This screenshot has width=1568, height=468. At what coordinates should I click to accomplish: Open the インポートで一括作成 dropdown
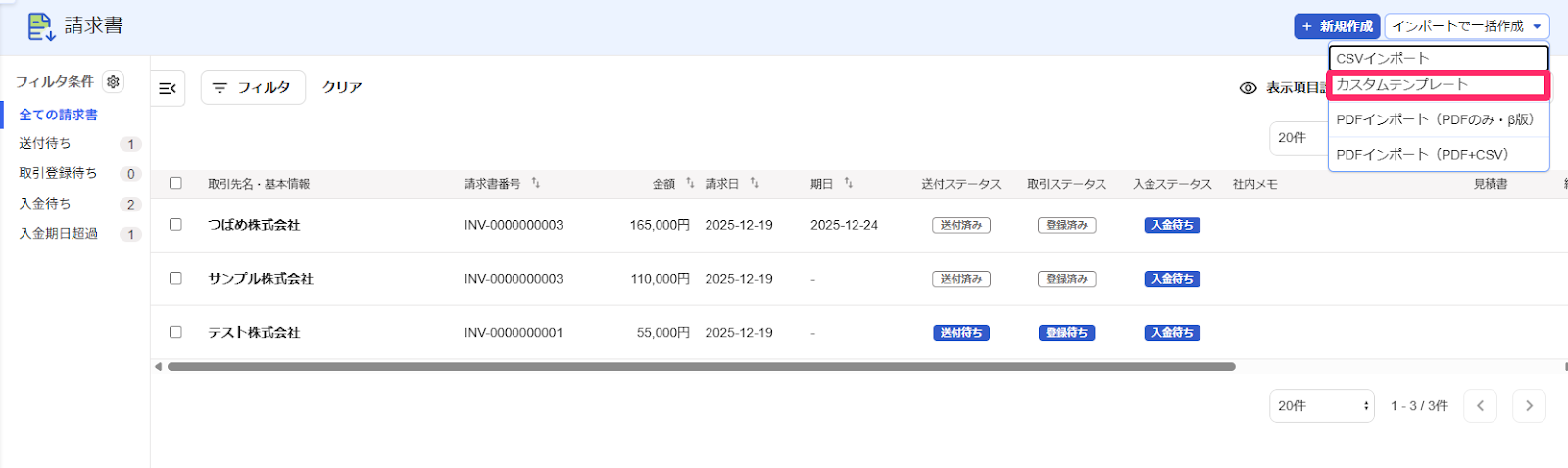pyautogui.click(x=1467, y=26)
